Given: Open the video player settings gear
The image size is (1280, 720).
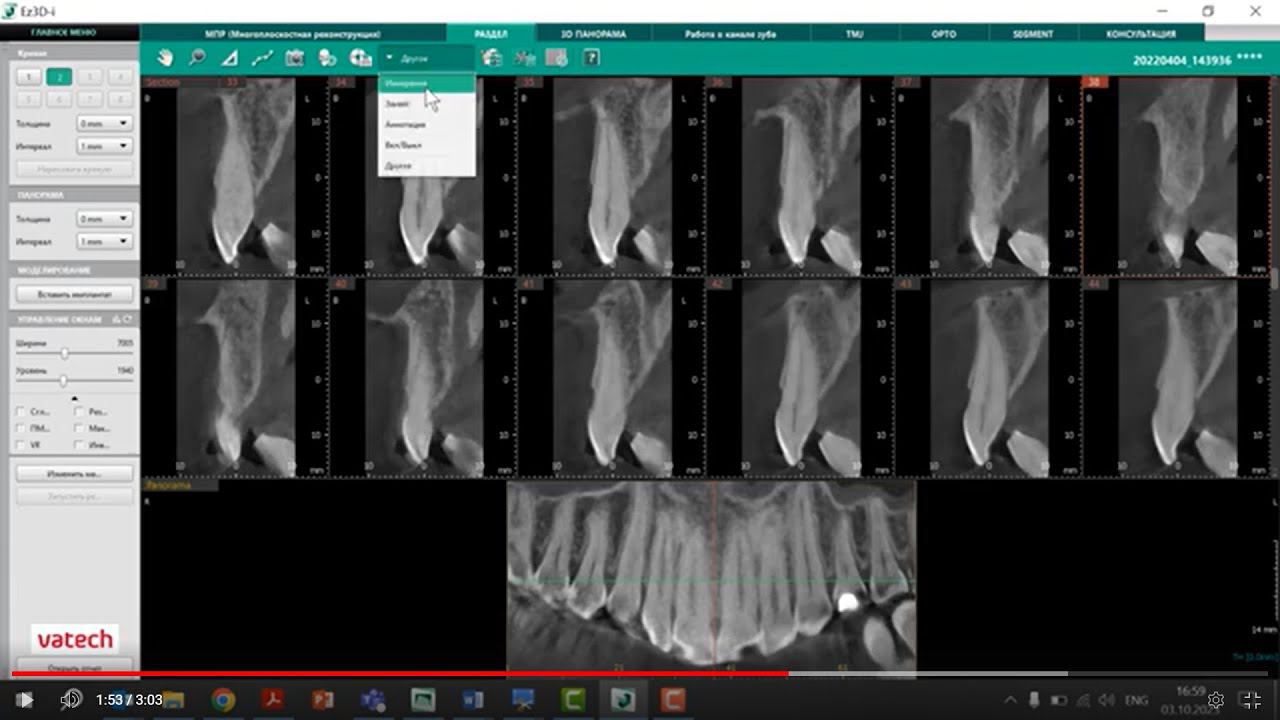Looking at the screenshot, I should [1216, 700].
